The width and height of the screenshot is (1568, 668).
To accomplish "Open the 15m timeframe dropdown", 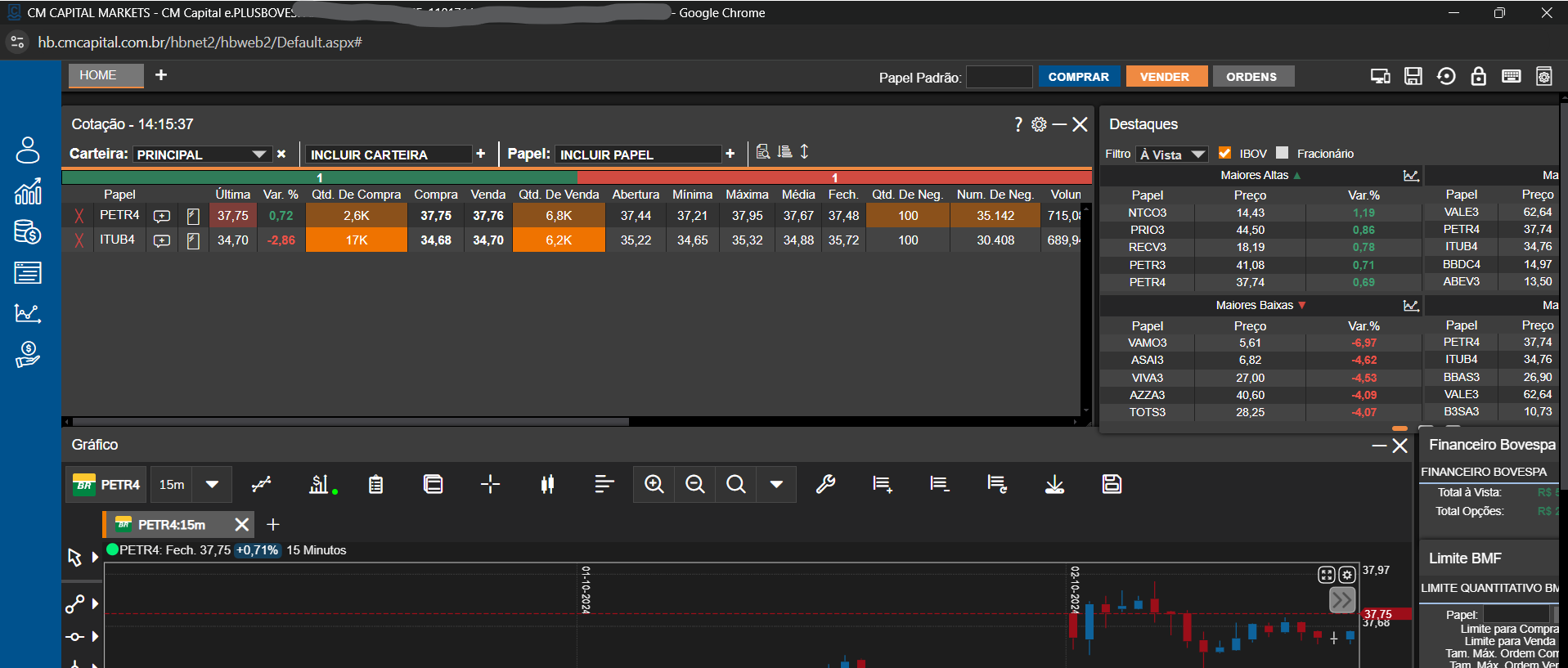I will coord(212,484).
